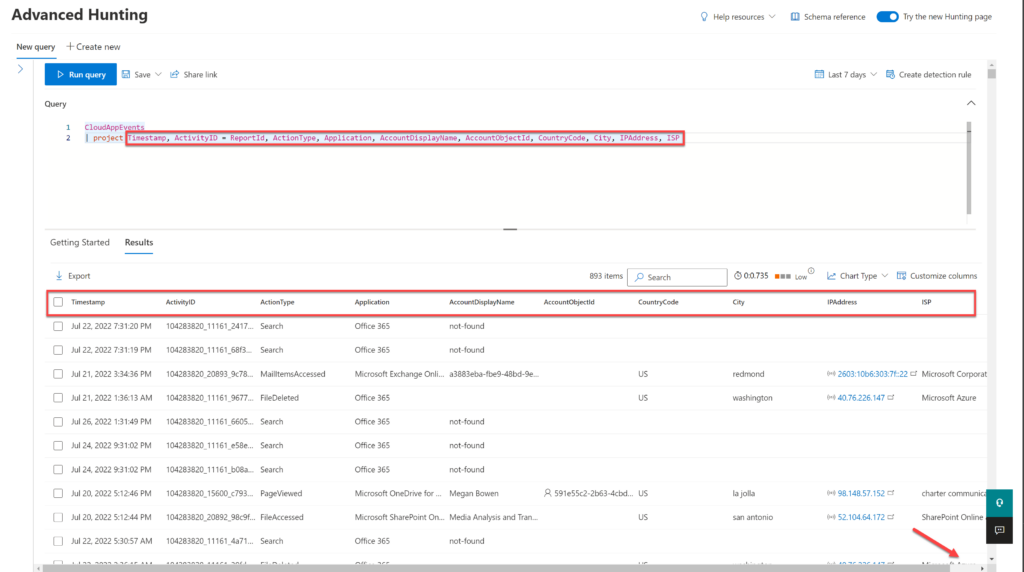Check row Jul 26, 2022 1:31:49 PM
This screenshot has width=1024, height=572.
click(x=58, y=422)
